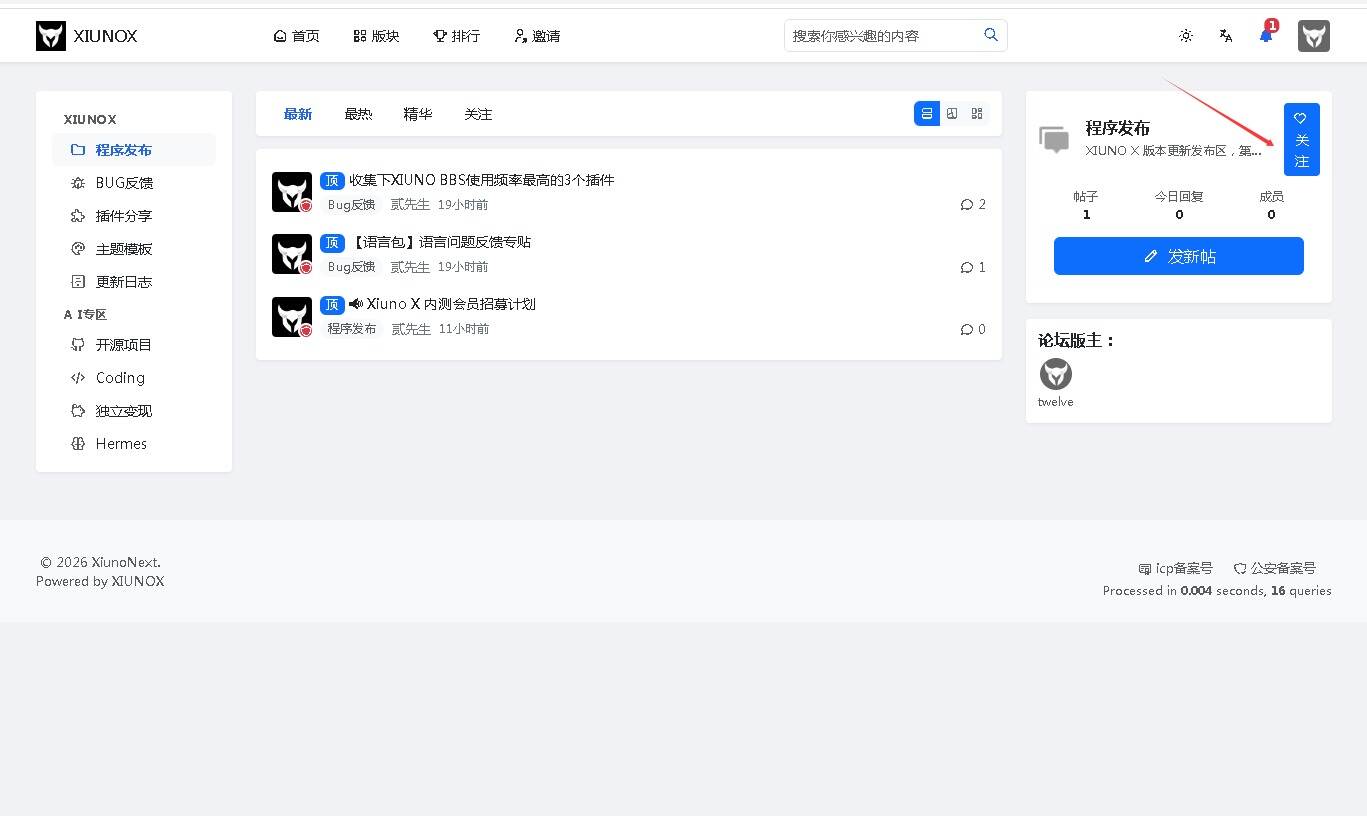Click the 公安备案号 footer link

point(1274,568)
